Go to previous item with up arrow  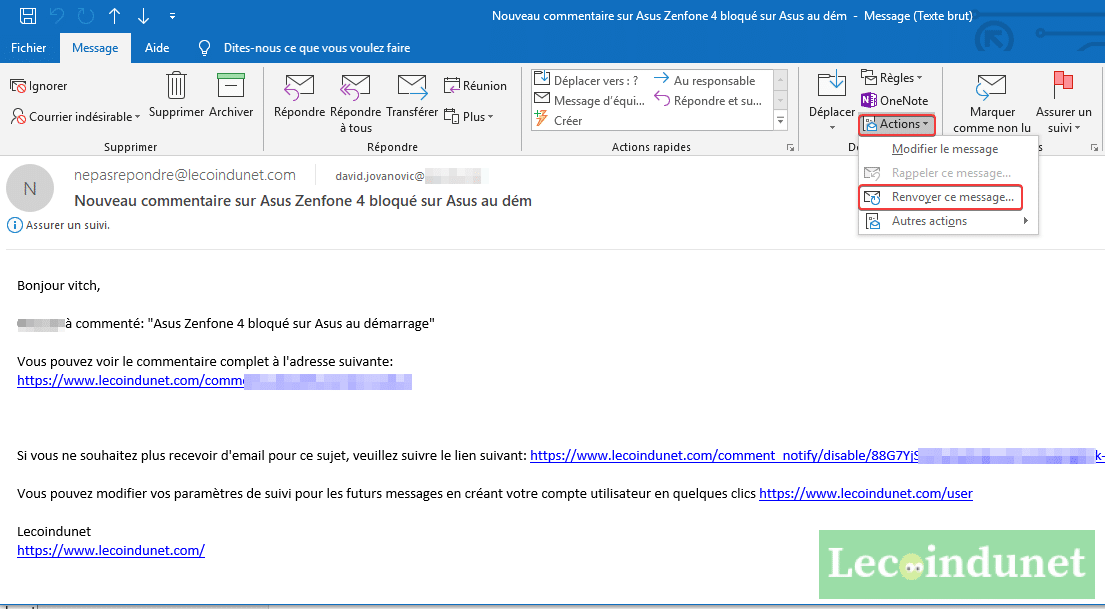click(114, 16)
